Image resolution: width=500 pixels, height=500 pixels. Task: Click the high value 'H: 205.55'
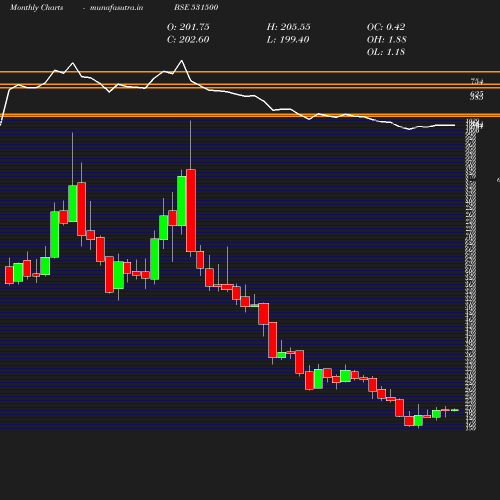(288, 27)
